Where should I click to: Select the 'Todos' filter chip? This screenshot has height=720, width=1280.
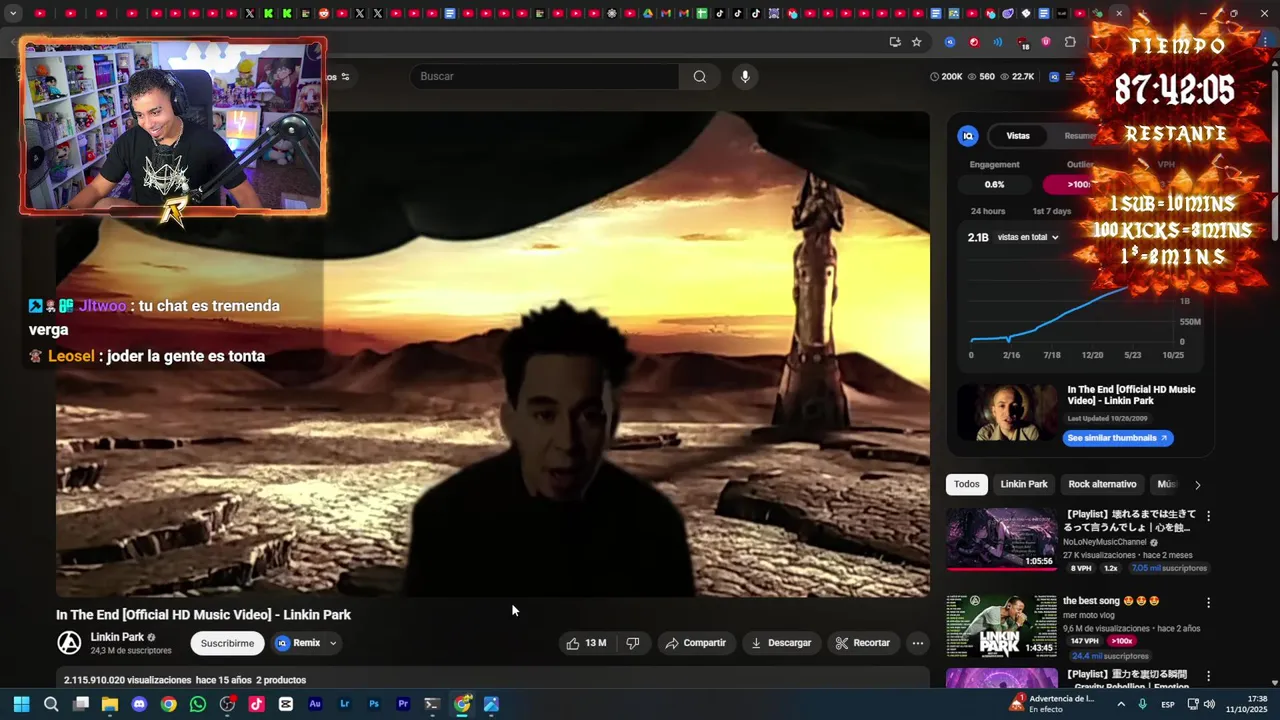click(967, 484)
